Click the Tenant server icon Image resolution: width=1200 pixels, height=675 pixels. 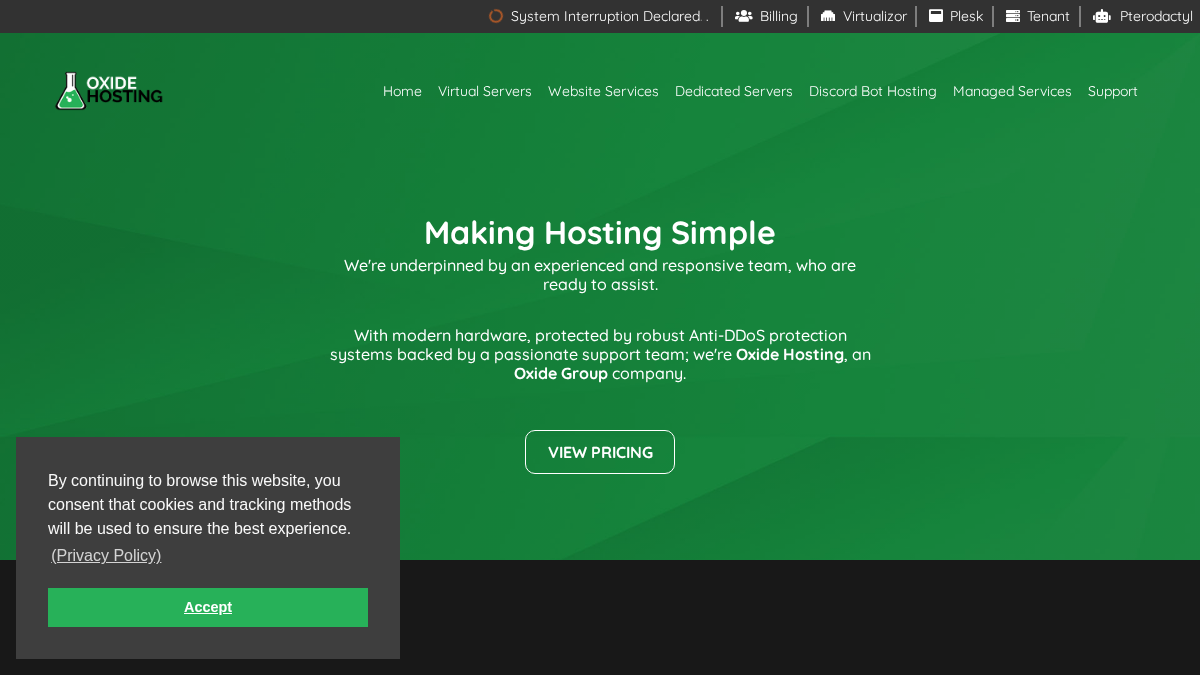point(1013,16)
